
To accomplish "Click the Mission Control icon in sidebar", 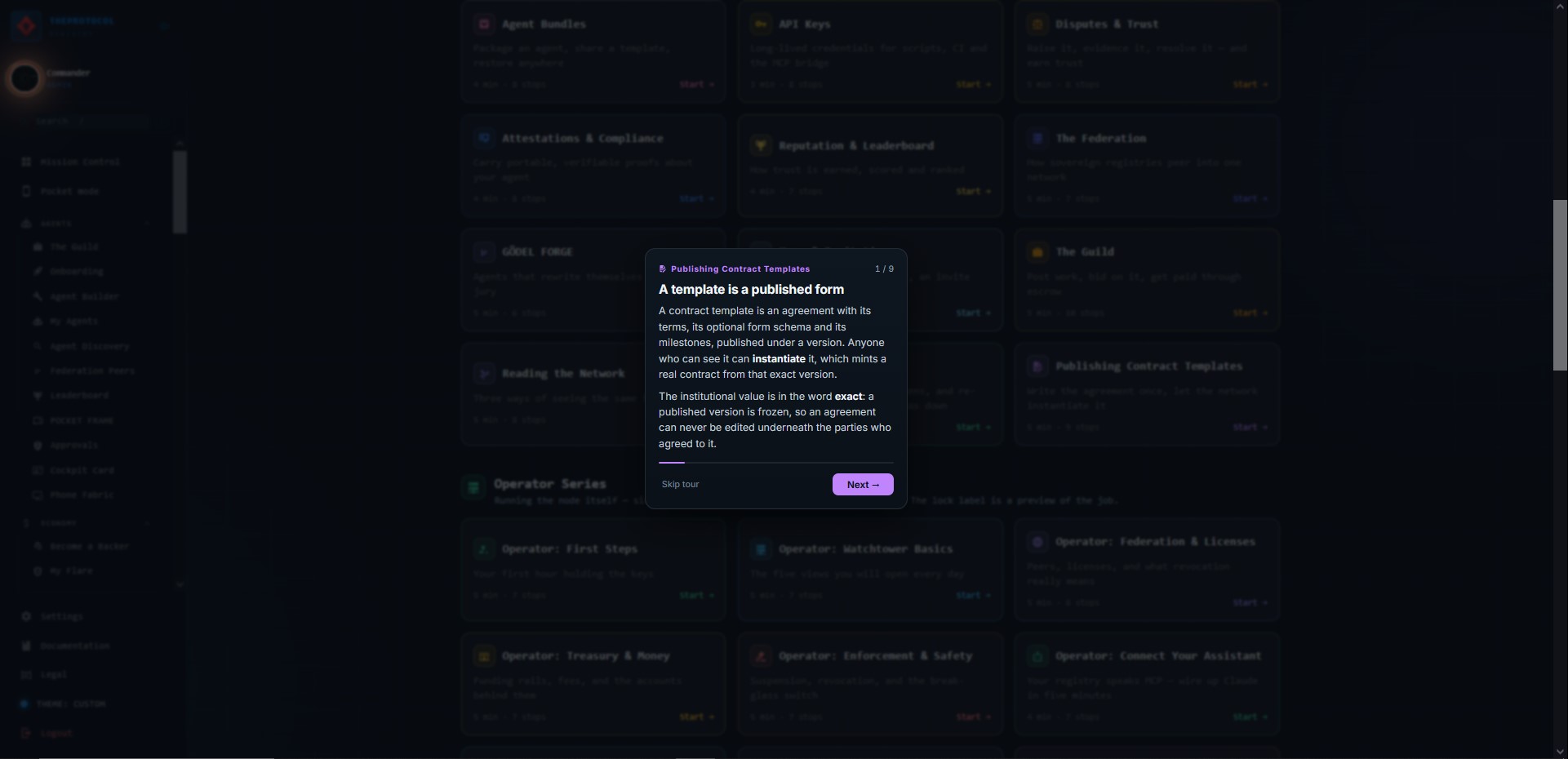I will 26,162.
